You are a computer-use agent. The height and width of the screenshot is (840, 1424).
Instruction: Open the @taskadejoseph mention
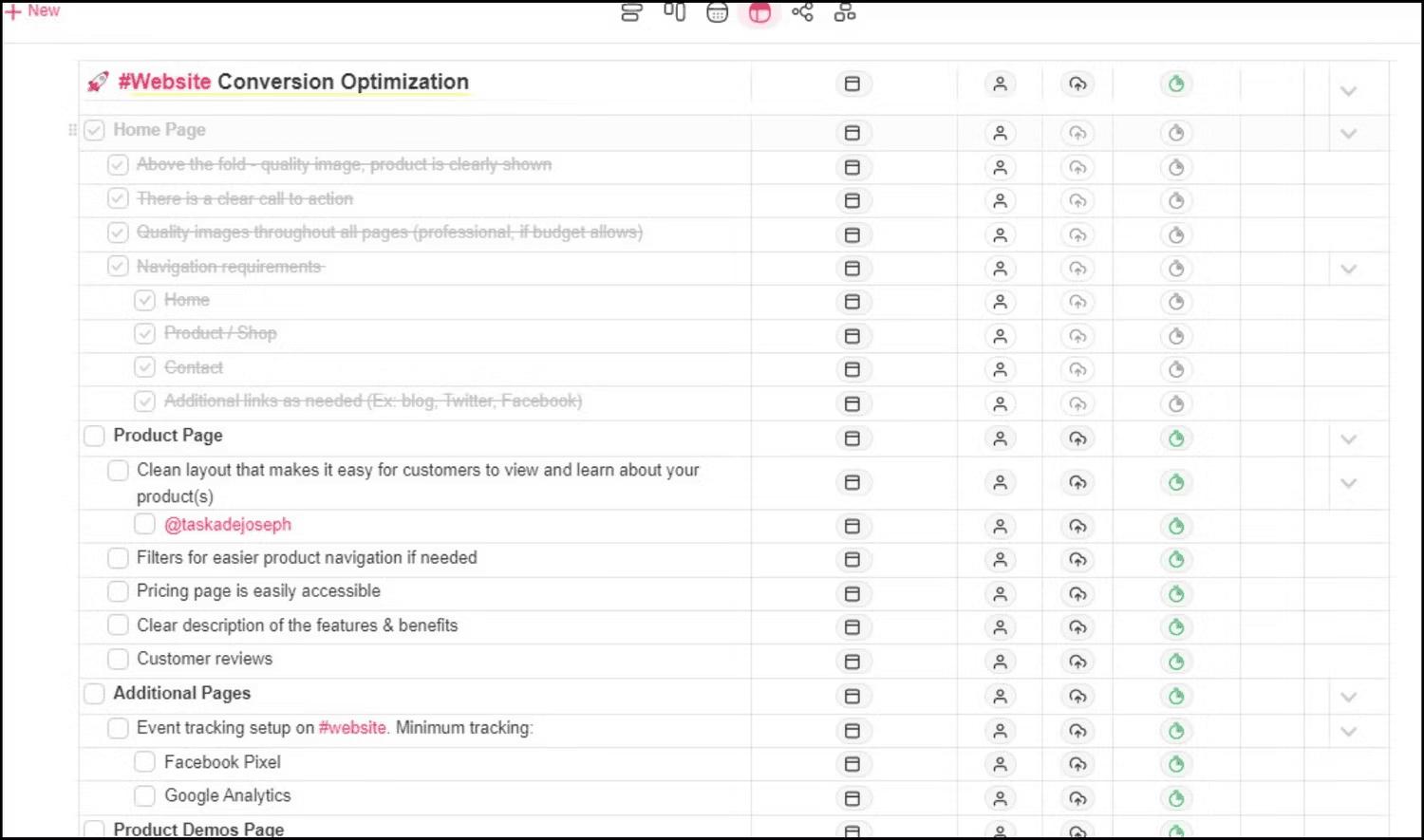228,524
